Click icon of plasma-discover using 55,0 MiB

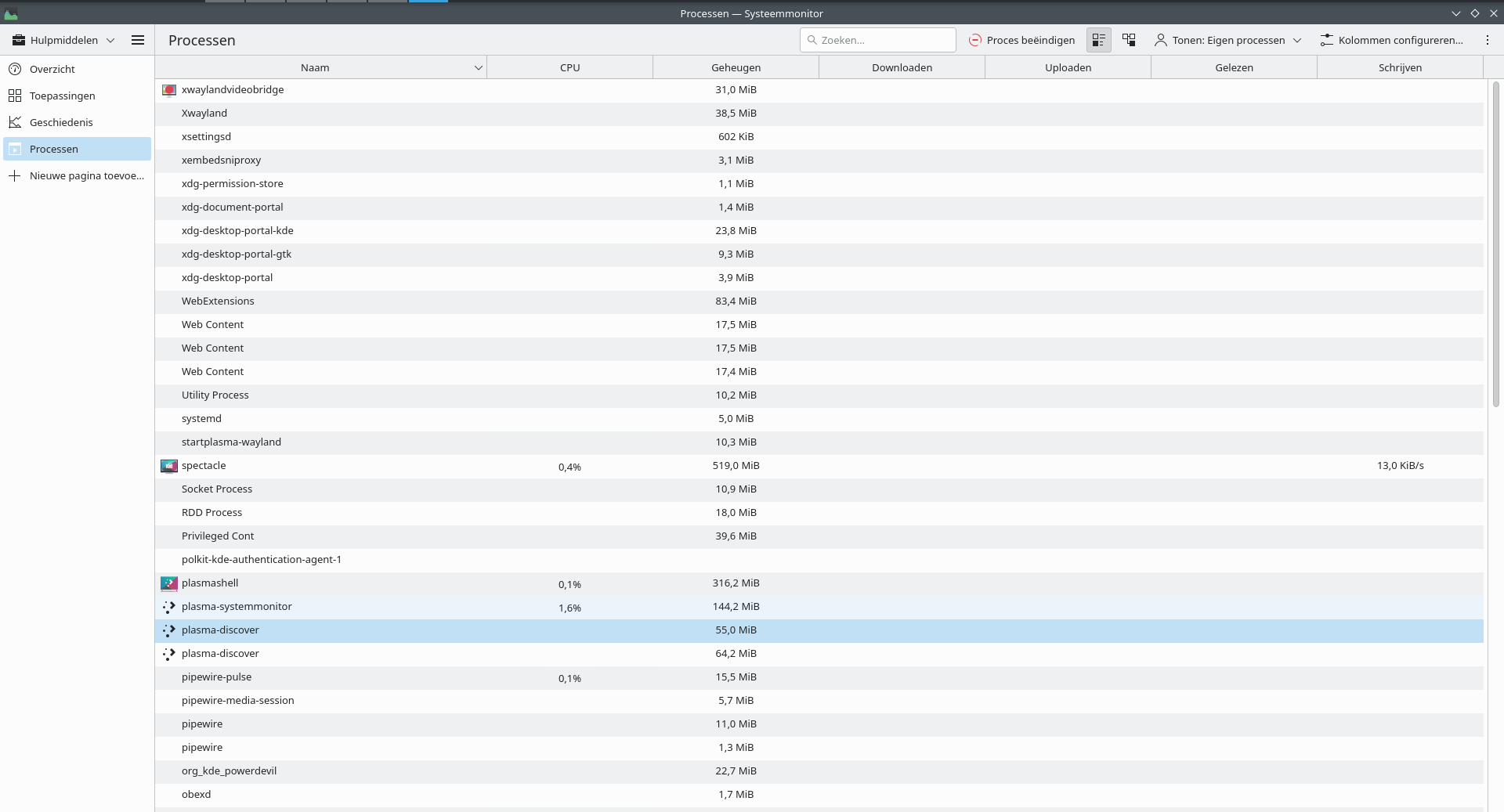[168, 630]
